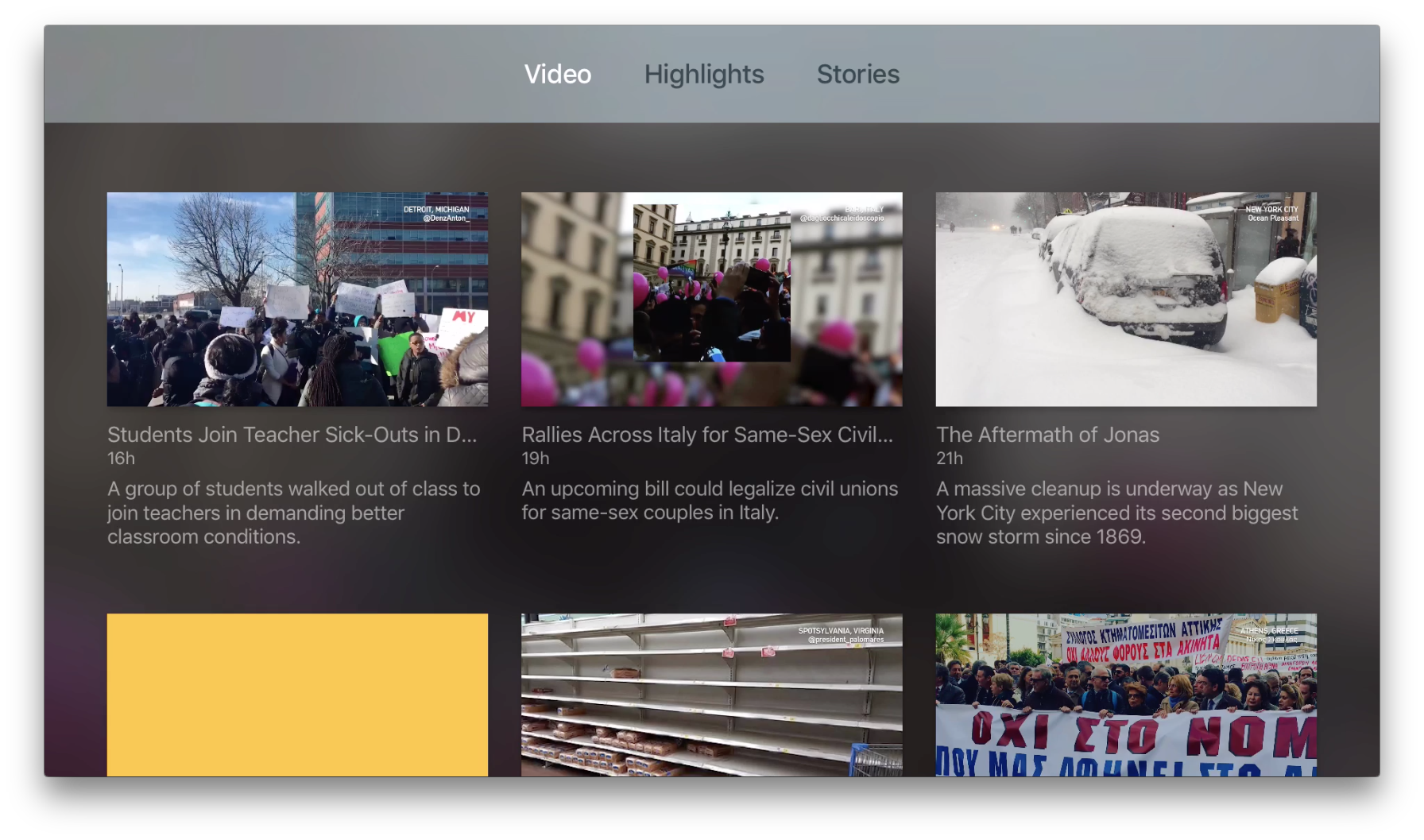1424x840 pixels.
Task: Click the 21h timestamp under the Jonas video
Action: tap(949, 459)
